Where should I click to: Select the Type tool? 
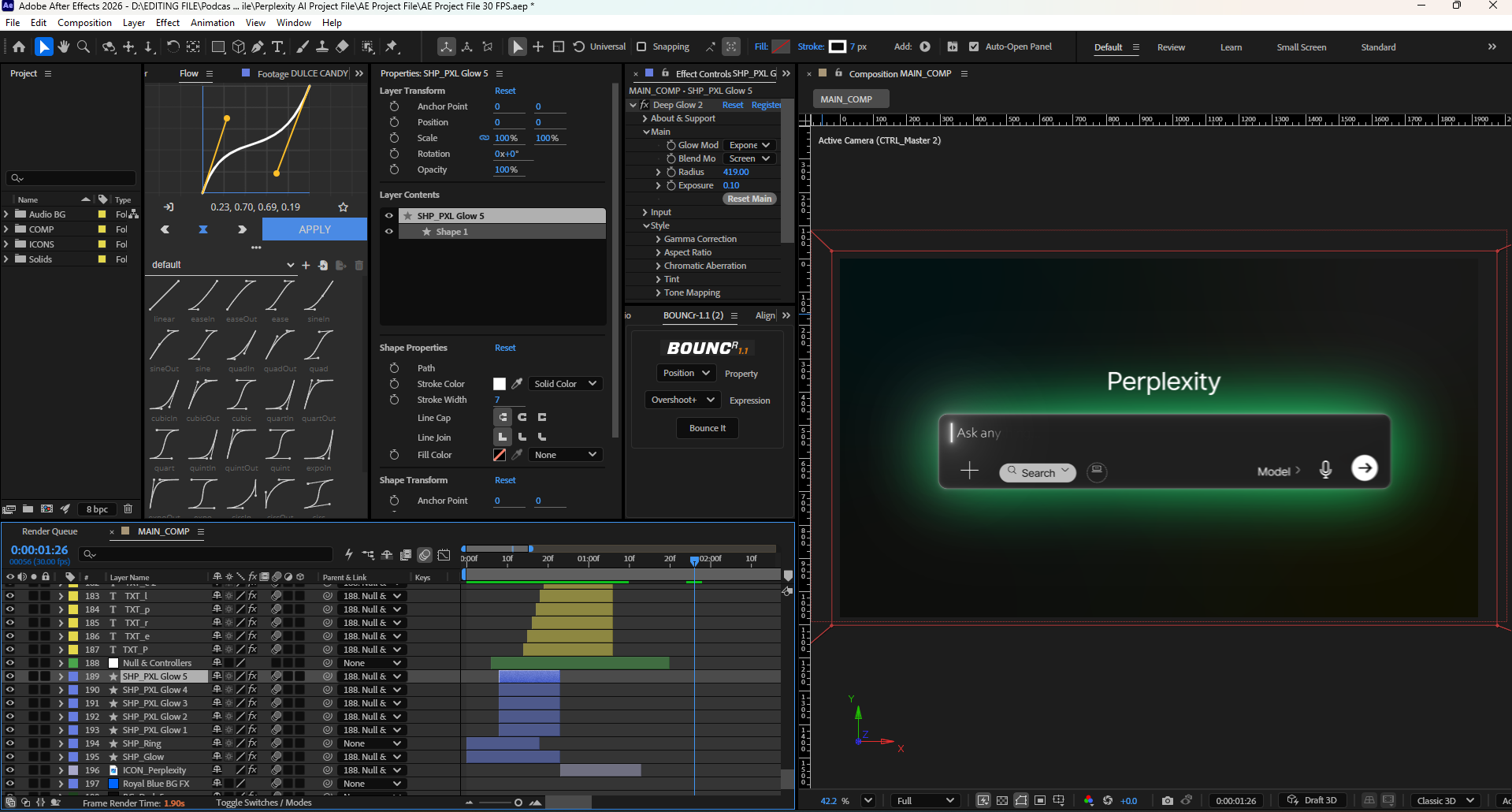coord(278,47)
